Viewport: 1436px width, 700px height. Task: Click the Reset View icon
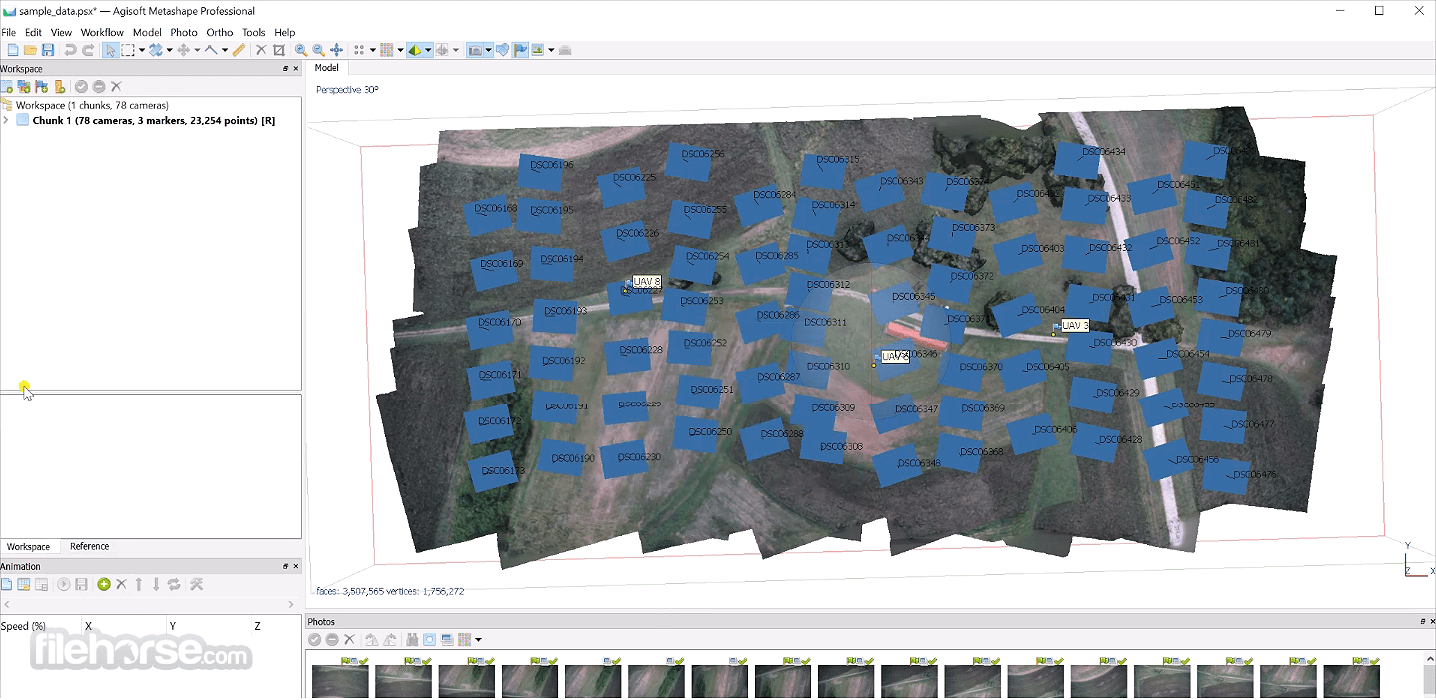(x=336, y=50)
